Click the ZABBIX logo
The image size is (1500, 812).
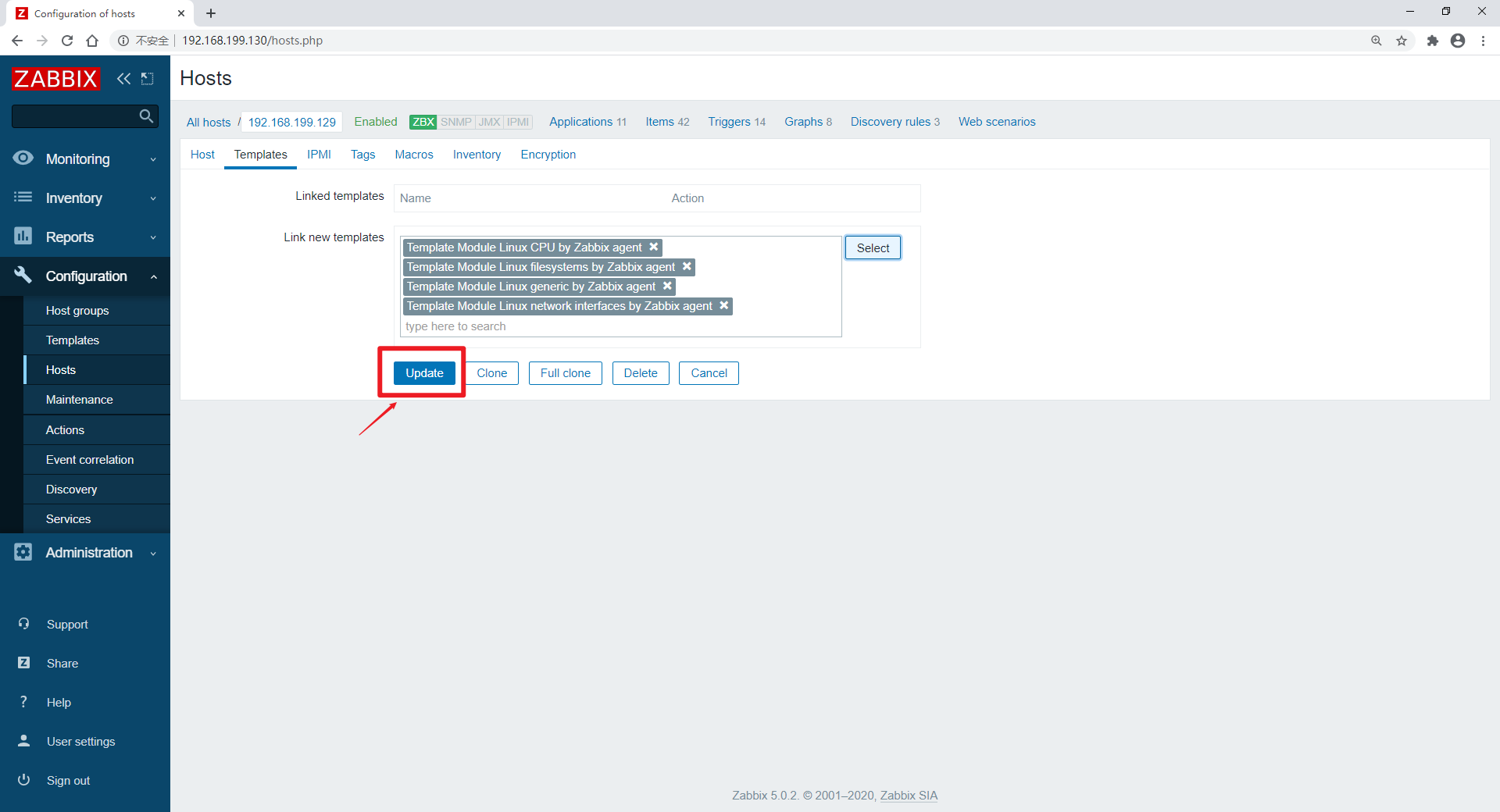point(55,78)
